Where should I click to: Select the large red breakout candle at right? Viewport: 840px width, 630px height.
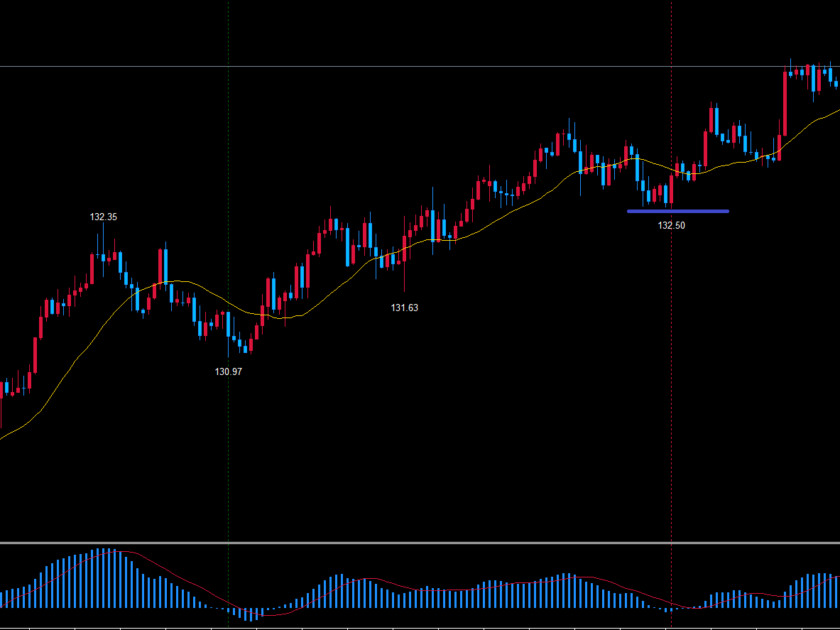click(785, 104)
